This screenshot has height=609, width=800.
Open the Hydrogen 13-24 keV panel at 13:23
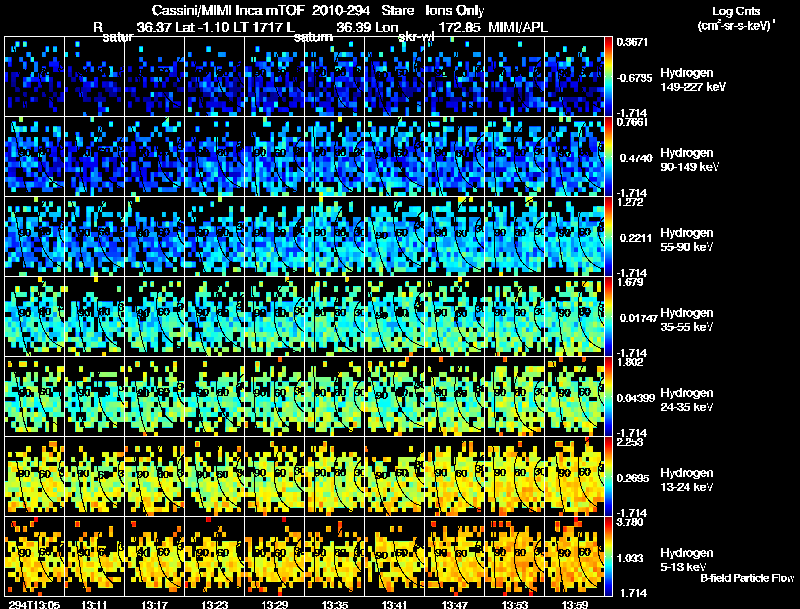(214, 477)
